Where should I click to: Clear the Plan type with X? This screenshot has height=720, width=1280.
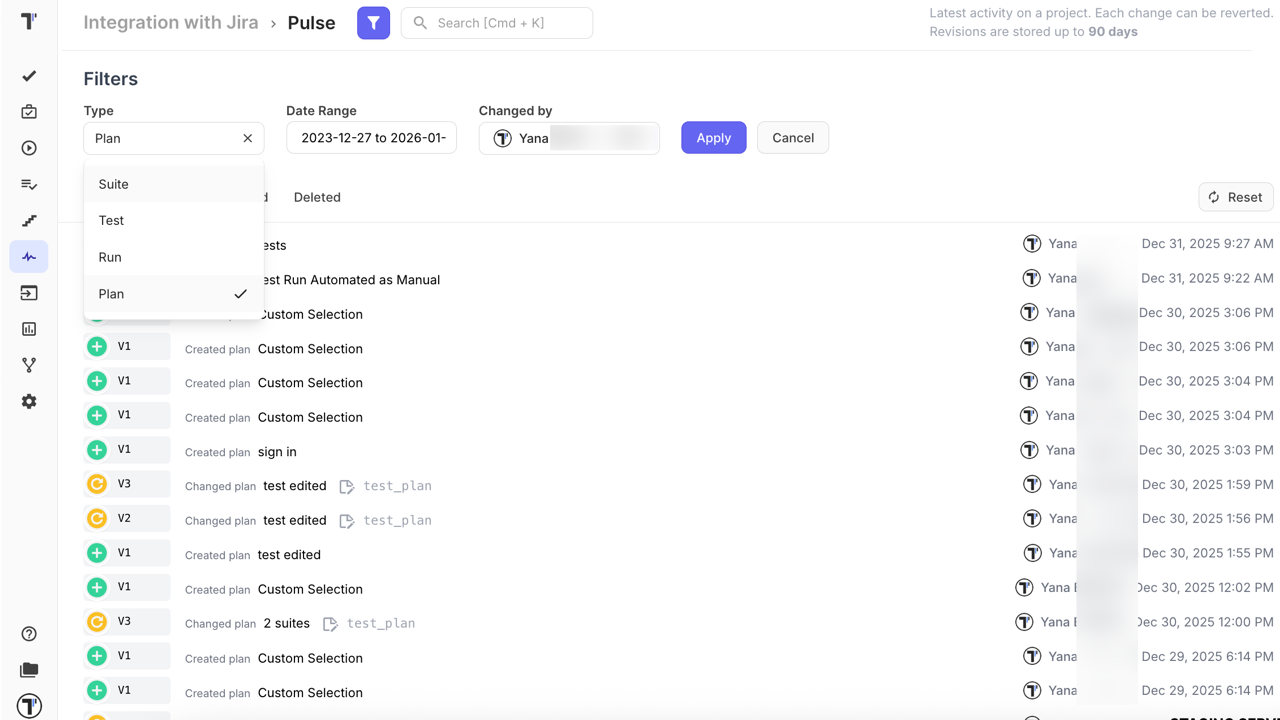coord(248,138)
